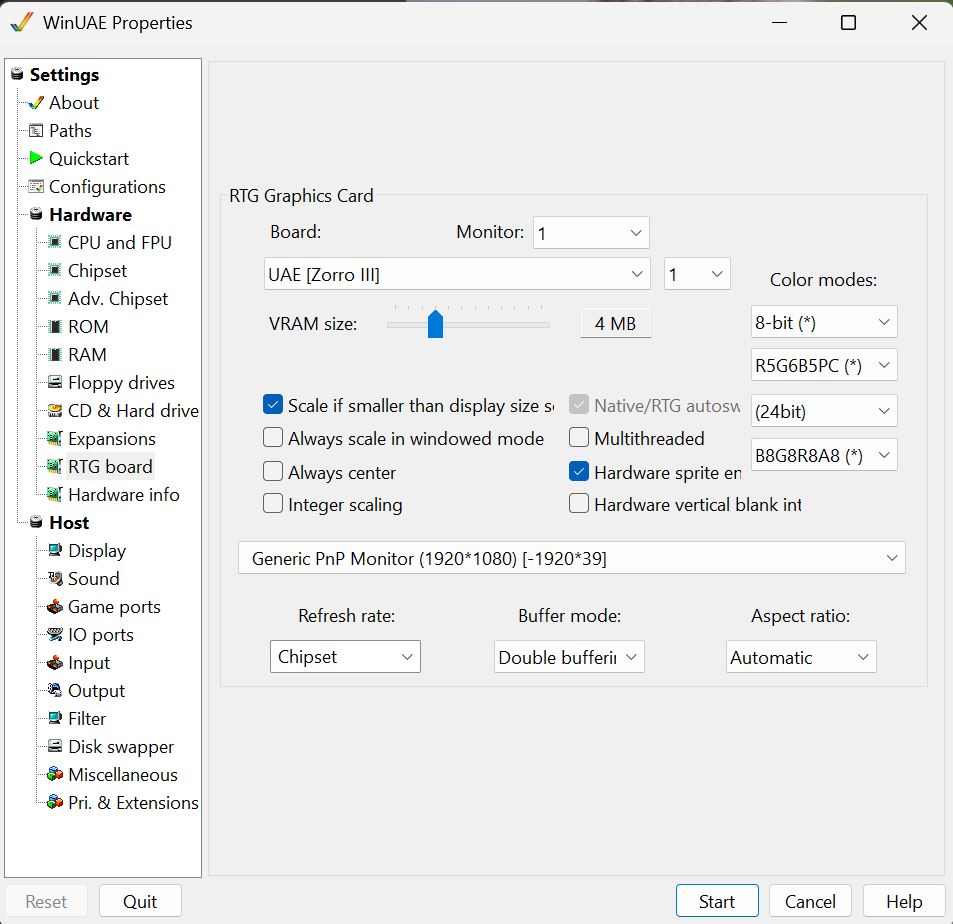This screenshot has width=953, height=924.
Task: Click the Miscellaneous icon in tree
Action: (x=55, y=774)
